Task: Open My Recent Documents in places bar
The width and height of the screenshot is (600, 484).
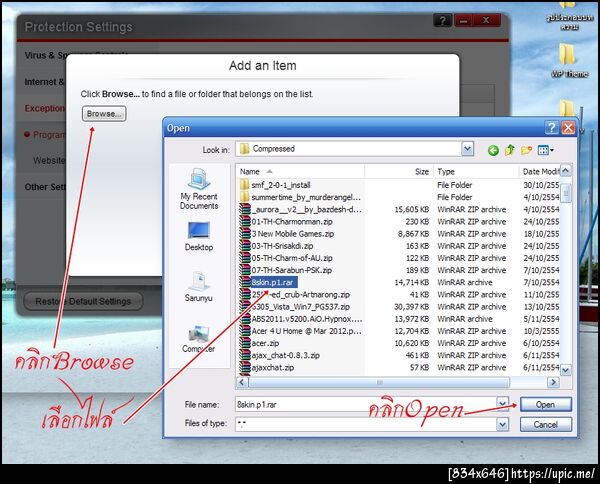Action: (x=199, y=189)
